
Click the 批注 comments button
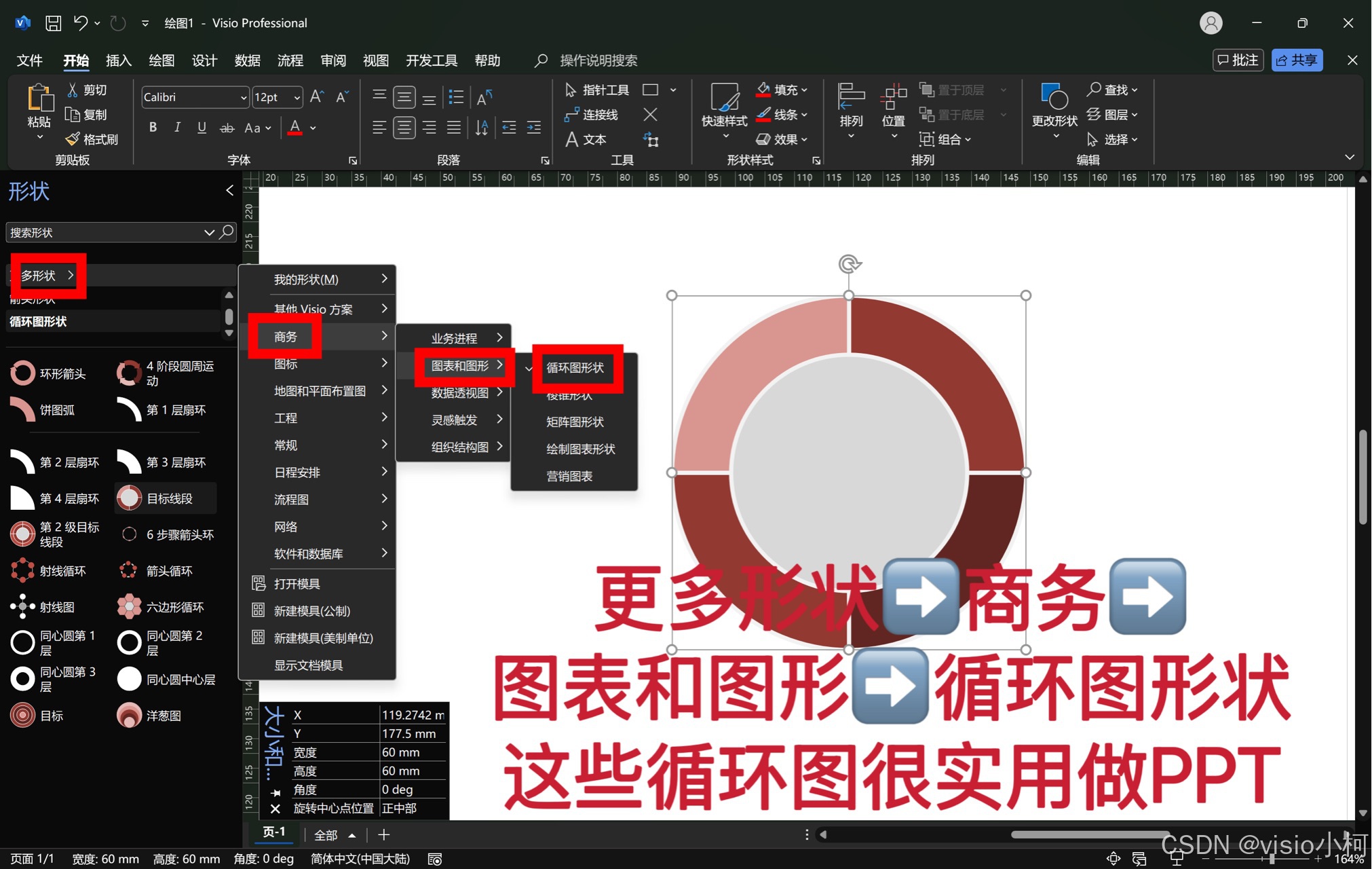tap(1238, 60)
